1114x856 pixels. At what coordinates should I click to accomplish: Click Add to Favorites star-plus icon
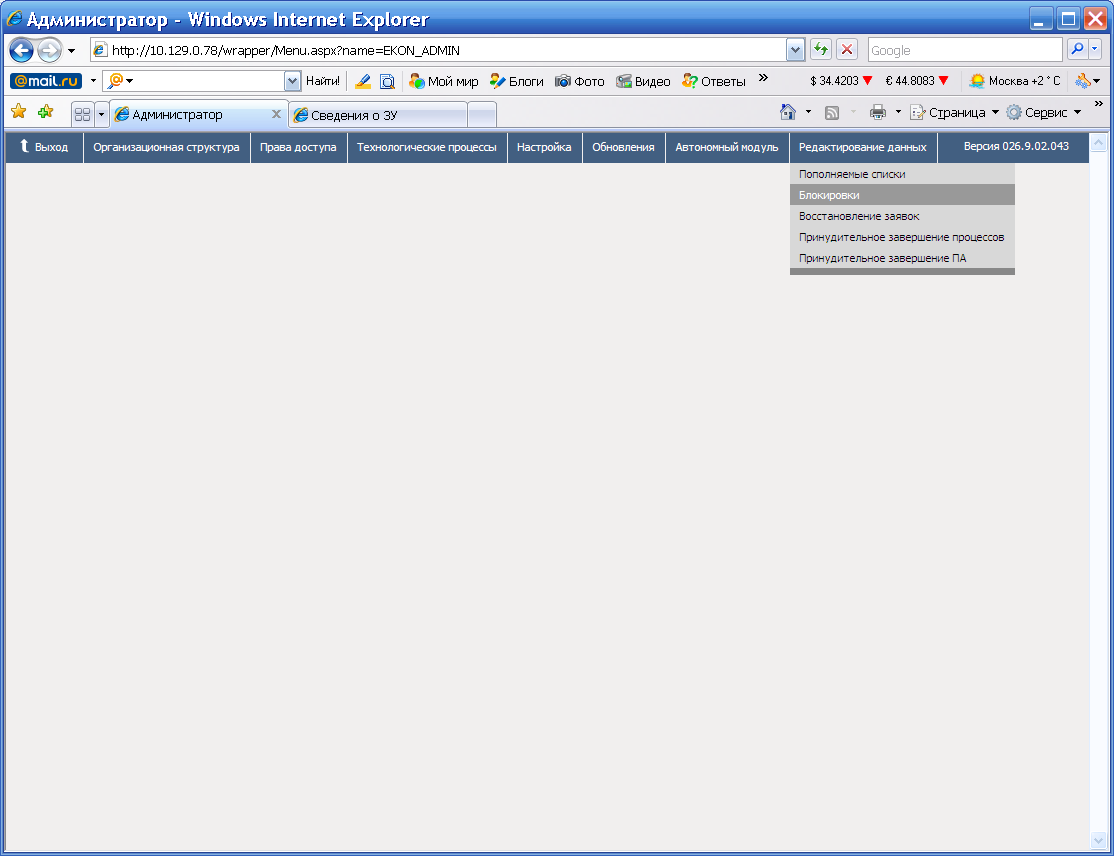(45, 112)
